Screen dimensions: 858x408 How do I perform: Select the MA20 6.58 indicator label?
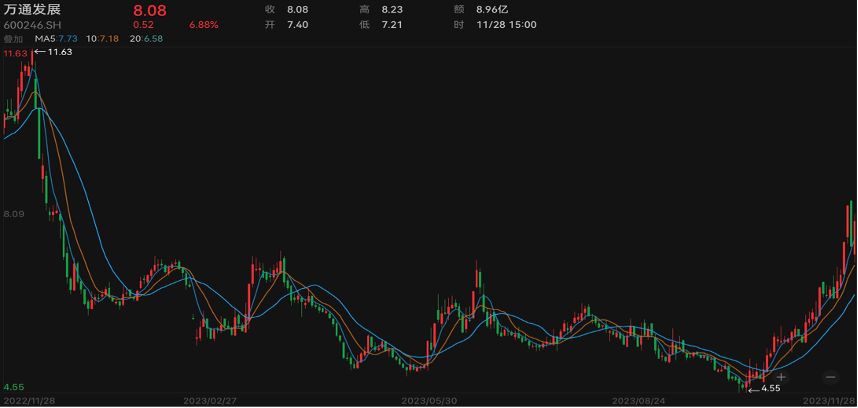point(146,38)
